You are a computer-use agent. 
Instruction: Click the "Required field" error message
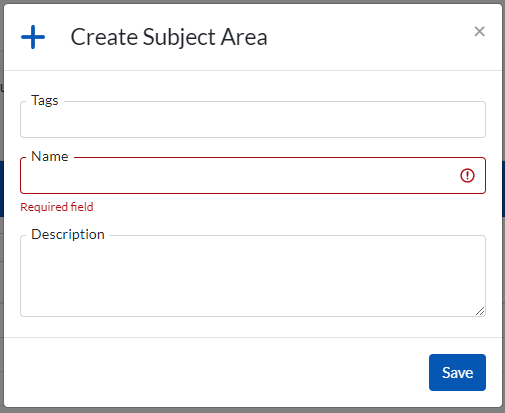tap(57, 207)
